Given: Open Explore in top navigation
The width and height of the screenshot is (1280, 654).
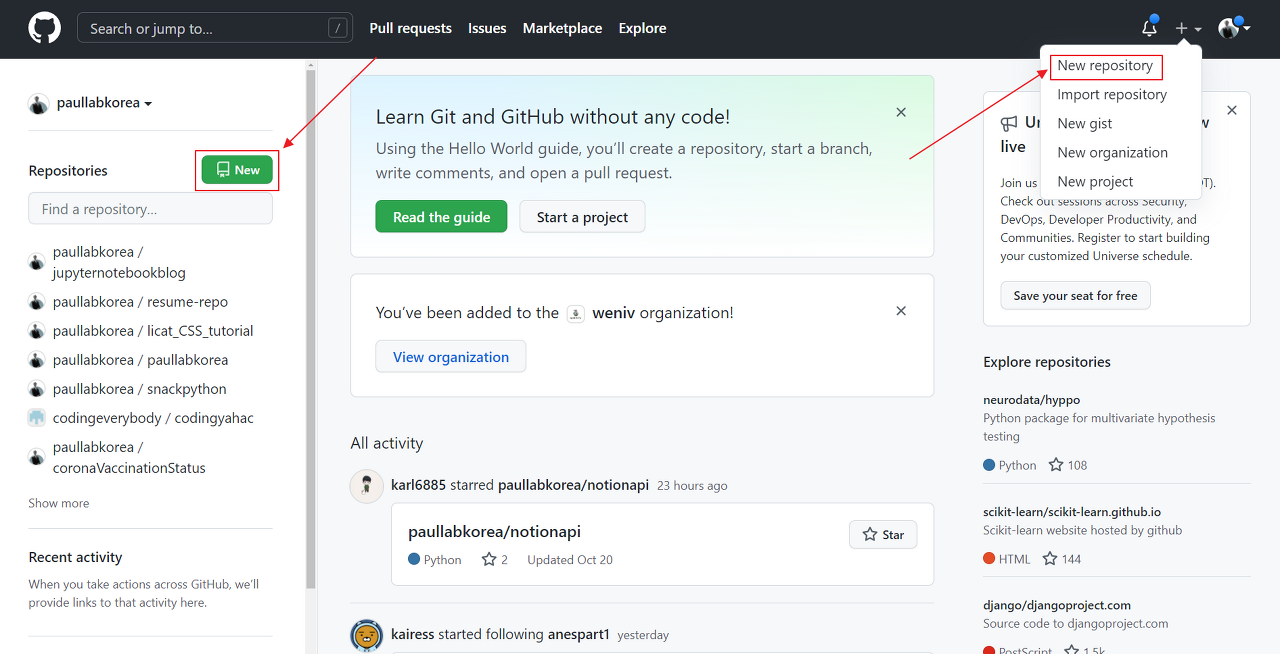Looking at the screenshot, I should click(642, 28).
